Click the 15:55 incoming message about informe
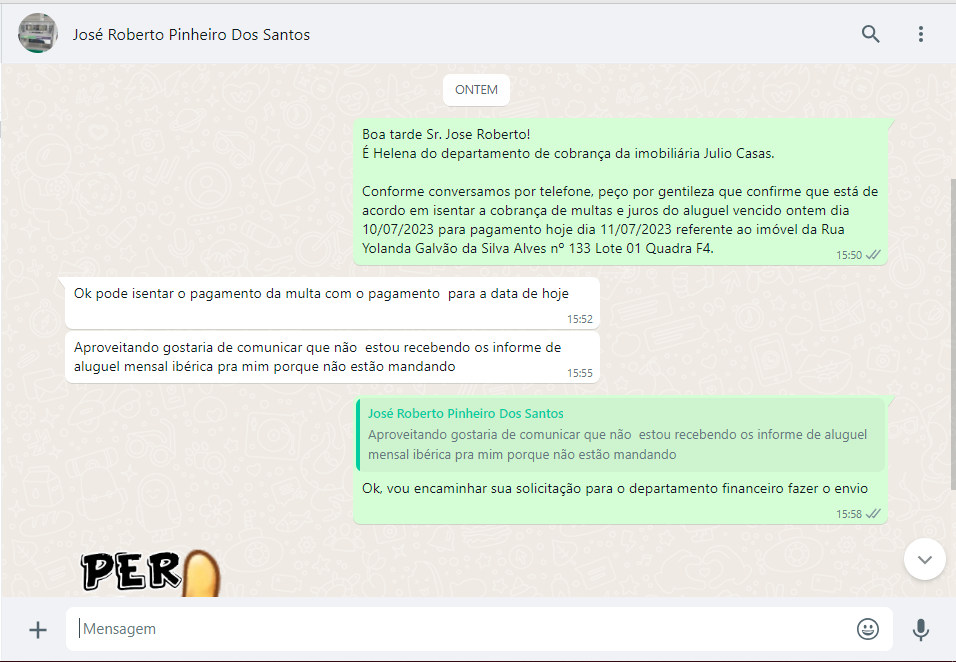The image size is (956, 662). click(317, 357)
